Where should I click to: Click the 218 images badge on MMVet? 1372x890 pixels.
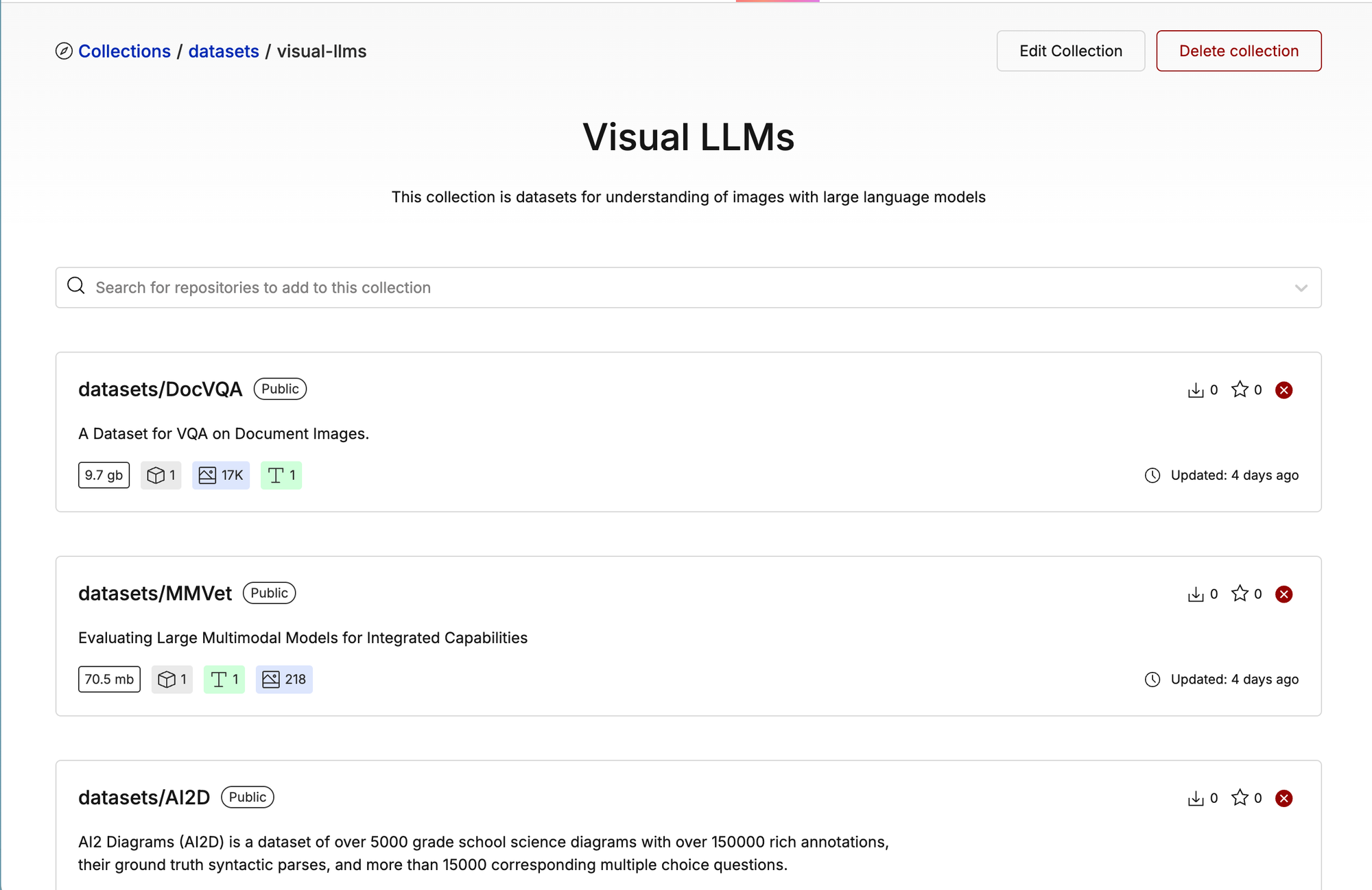click(x=284, y=679)
